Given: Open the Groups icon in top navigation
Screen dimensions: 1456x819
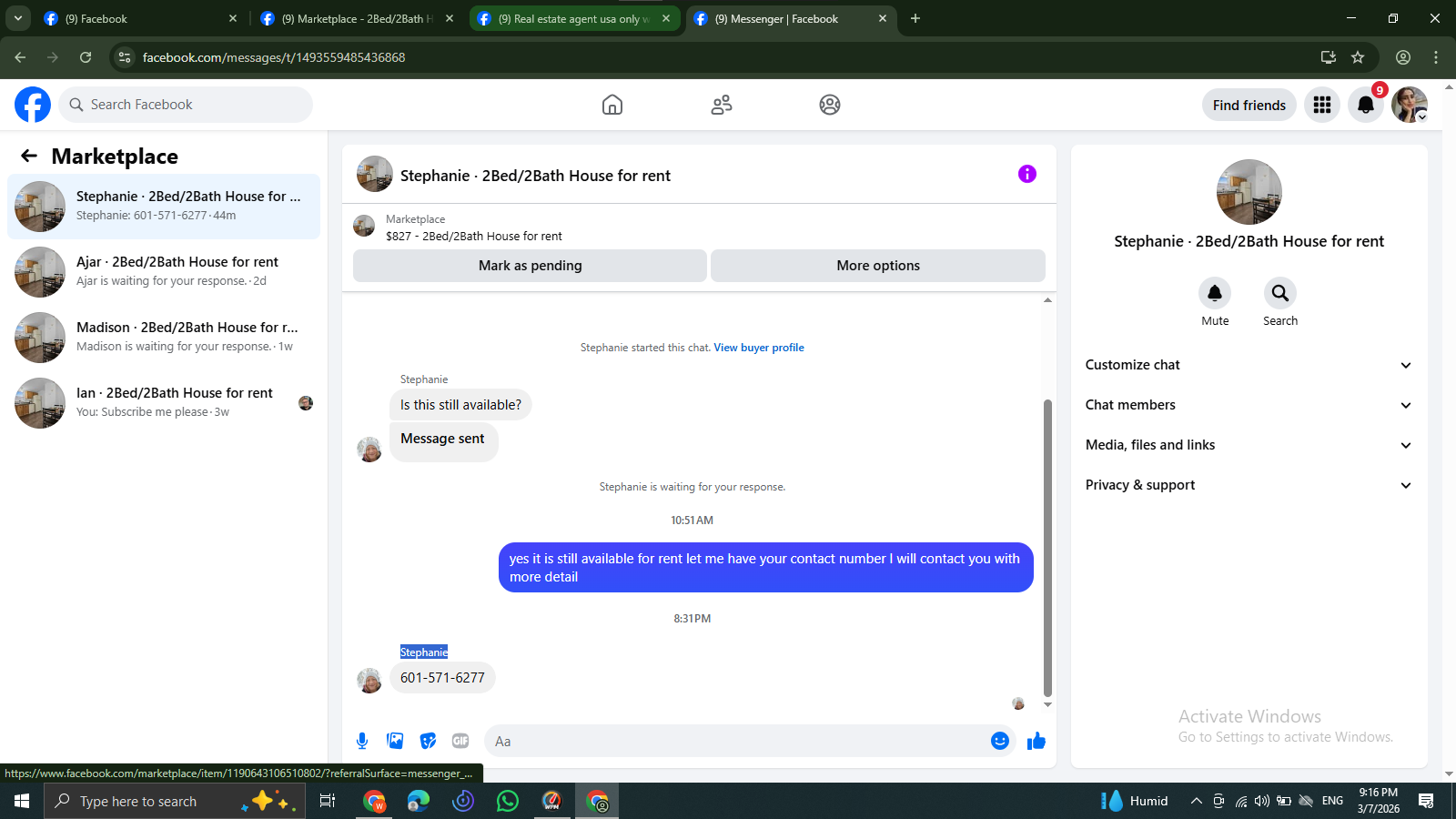Looking at the screenshot, I should click(830, 105).
